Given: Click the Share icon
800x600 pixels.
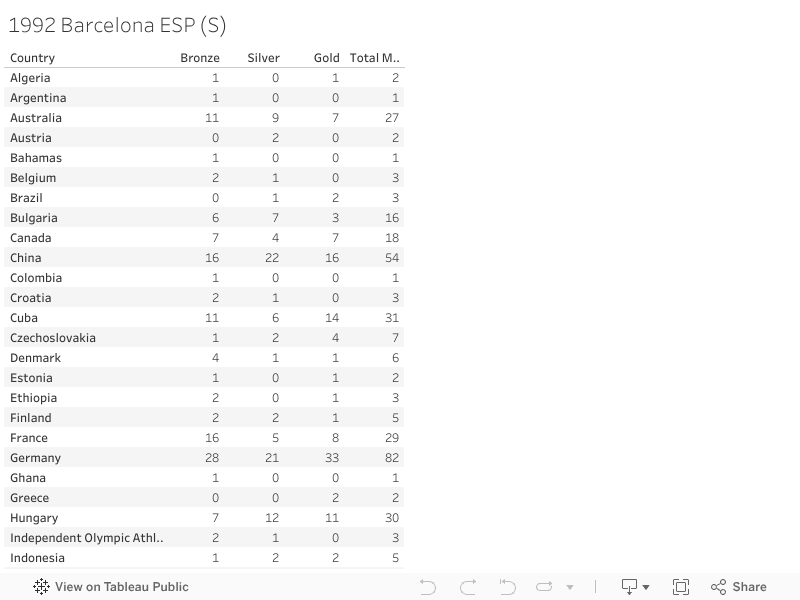Looking at the screenshot, I should tap(739, 587).
